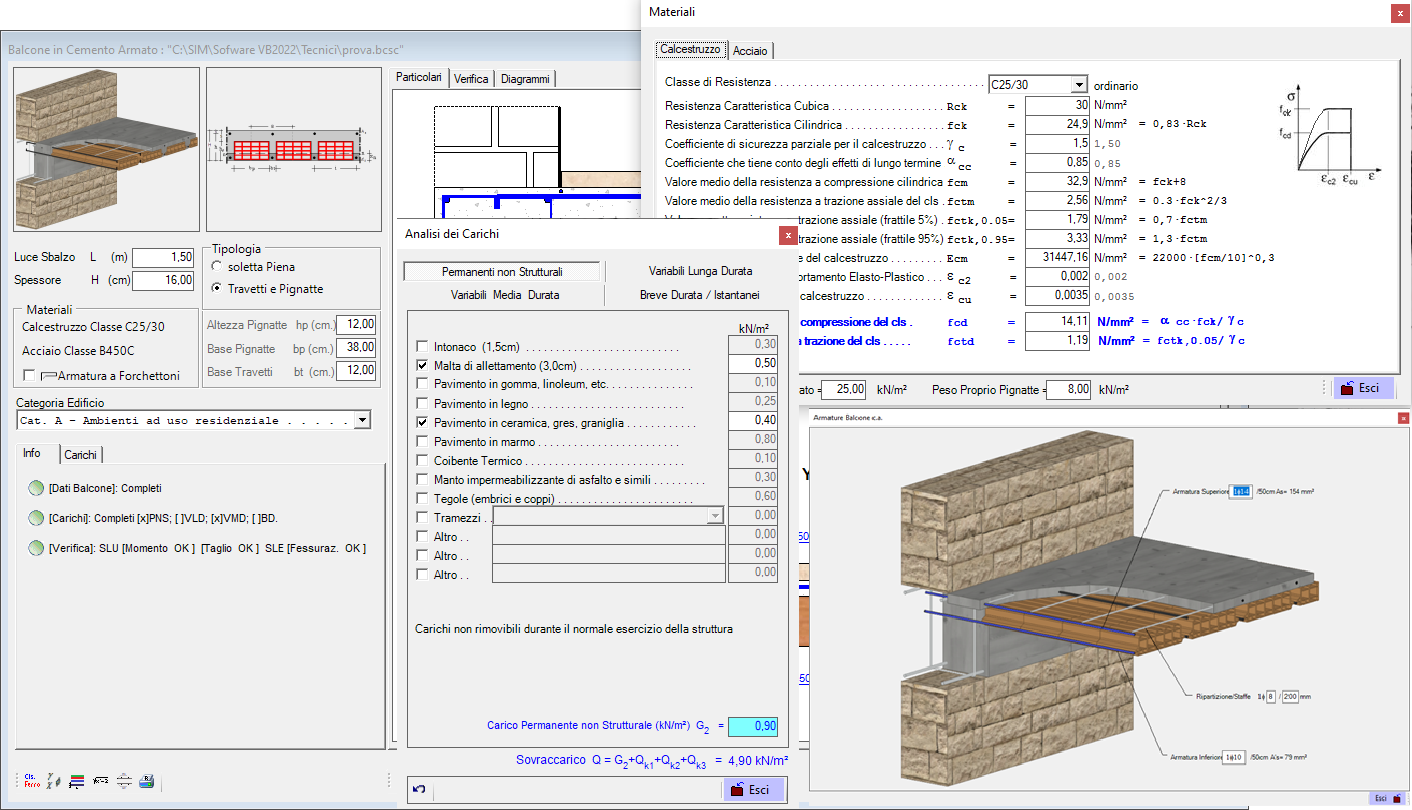
Task: Click the Spessore H input field
Action: [x=163, y=281]
